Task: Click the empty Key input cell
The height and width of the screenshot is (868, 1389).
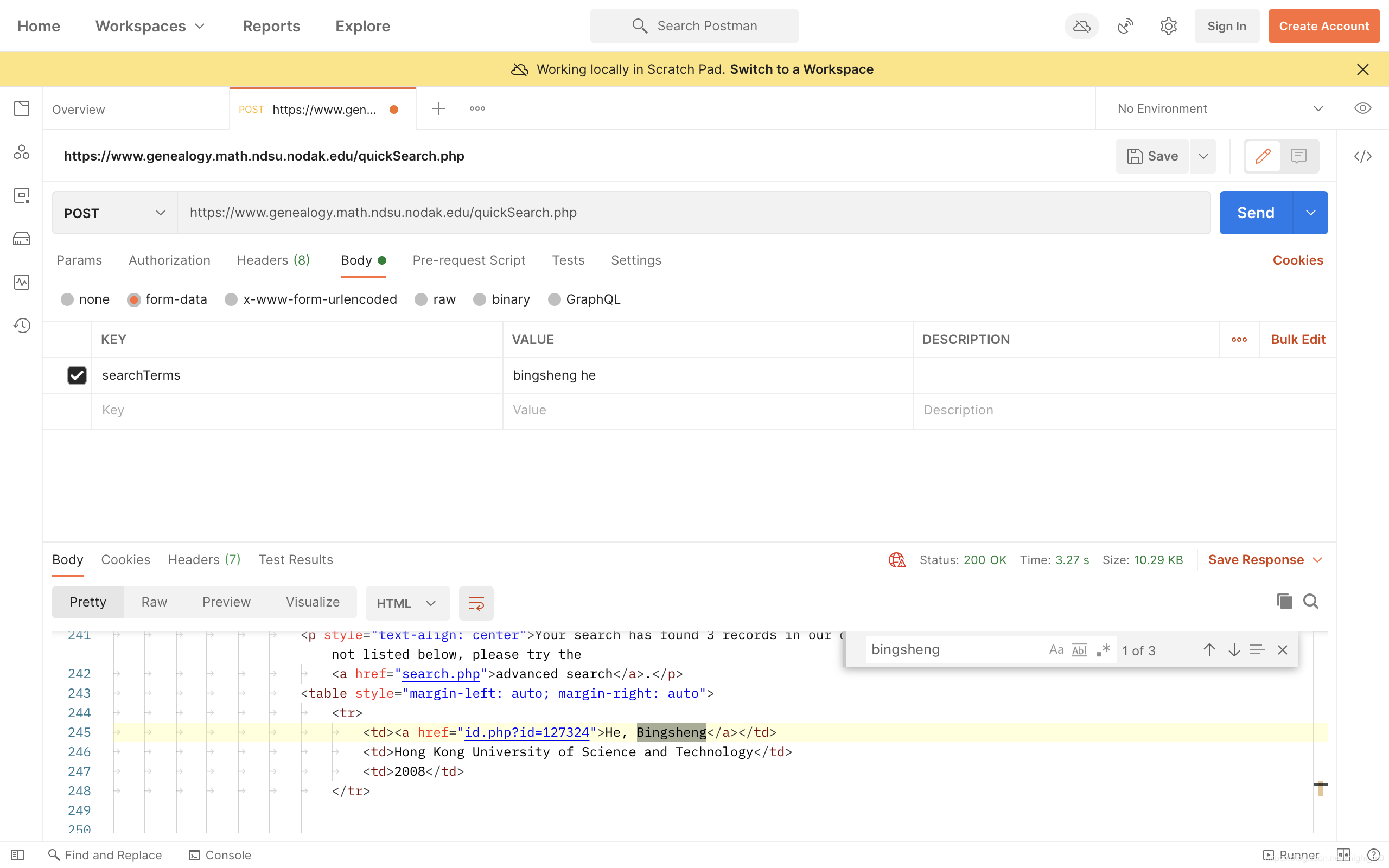Action: [x=297, y=411]
